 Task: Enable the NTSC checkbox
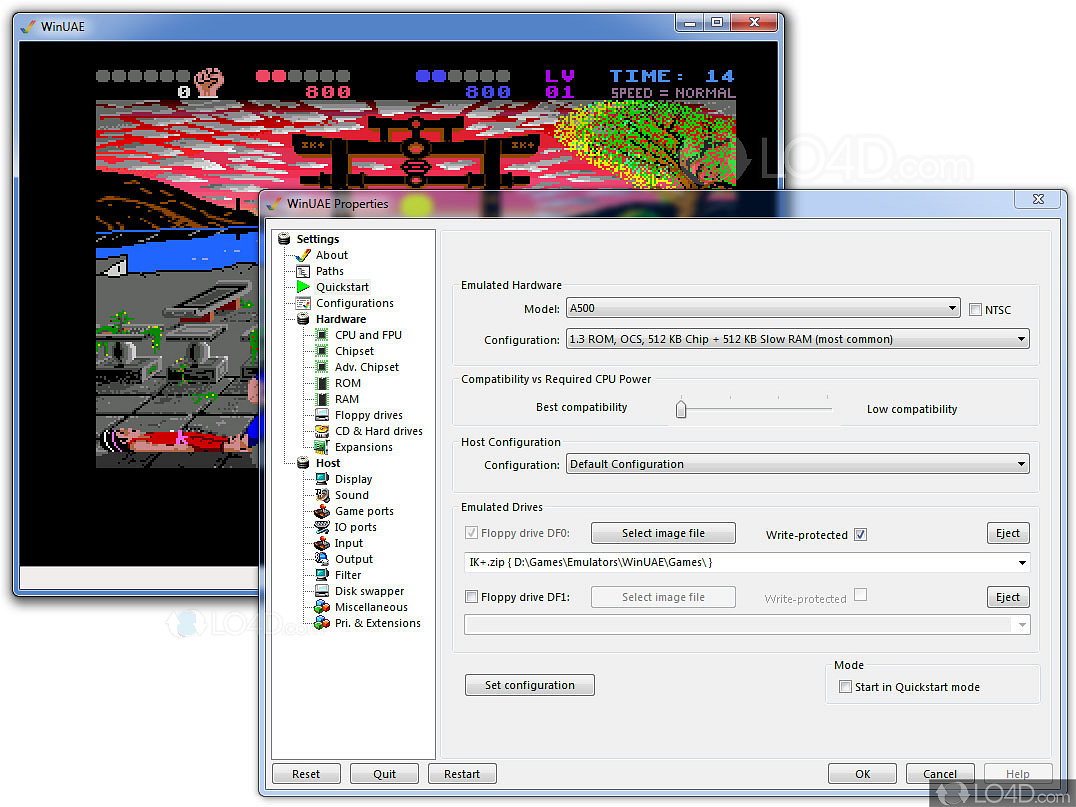click(976, 310)
